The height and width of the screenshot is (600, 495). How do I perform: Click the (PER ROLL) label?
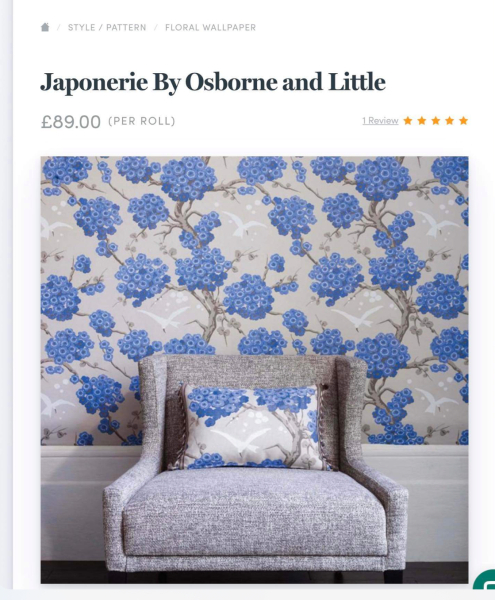(142, 121)
